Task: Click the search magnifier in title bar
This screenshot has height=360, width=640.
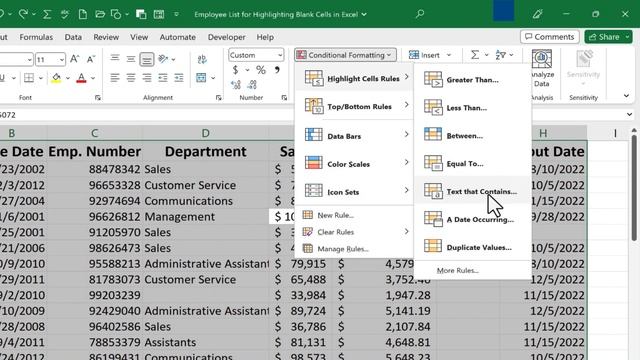Action: pyautogui.click(x=420, y=14)
